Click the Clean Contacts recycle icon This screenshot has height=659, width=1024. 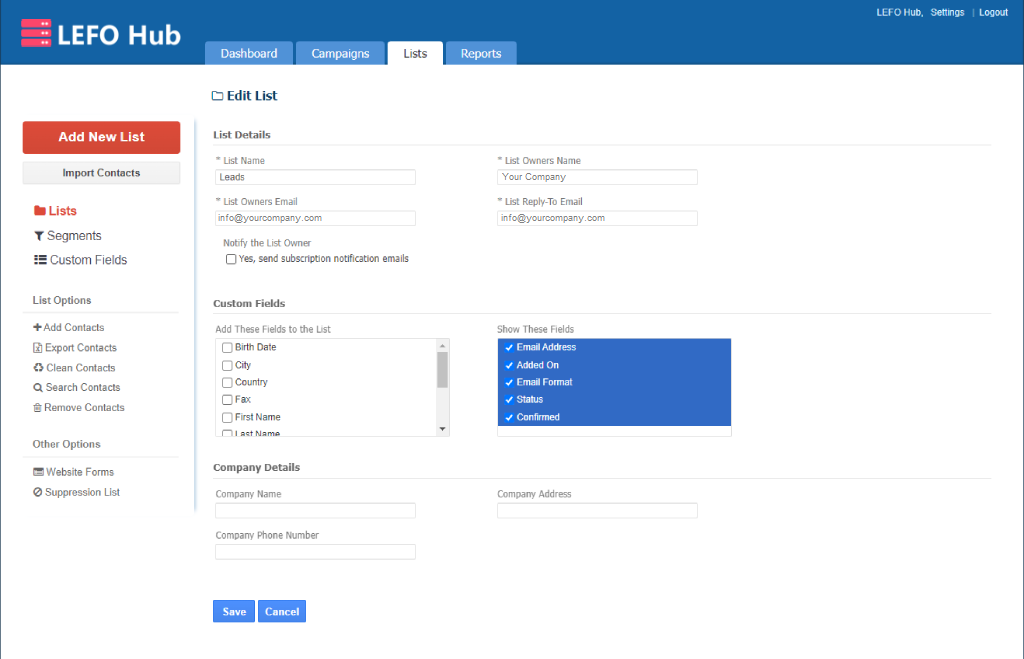pos(37,368)
